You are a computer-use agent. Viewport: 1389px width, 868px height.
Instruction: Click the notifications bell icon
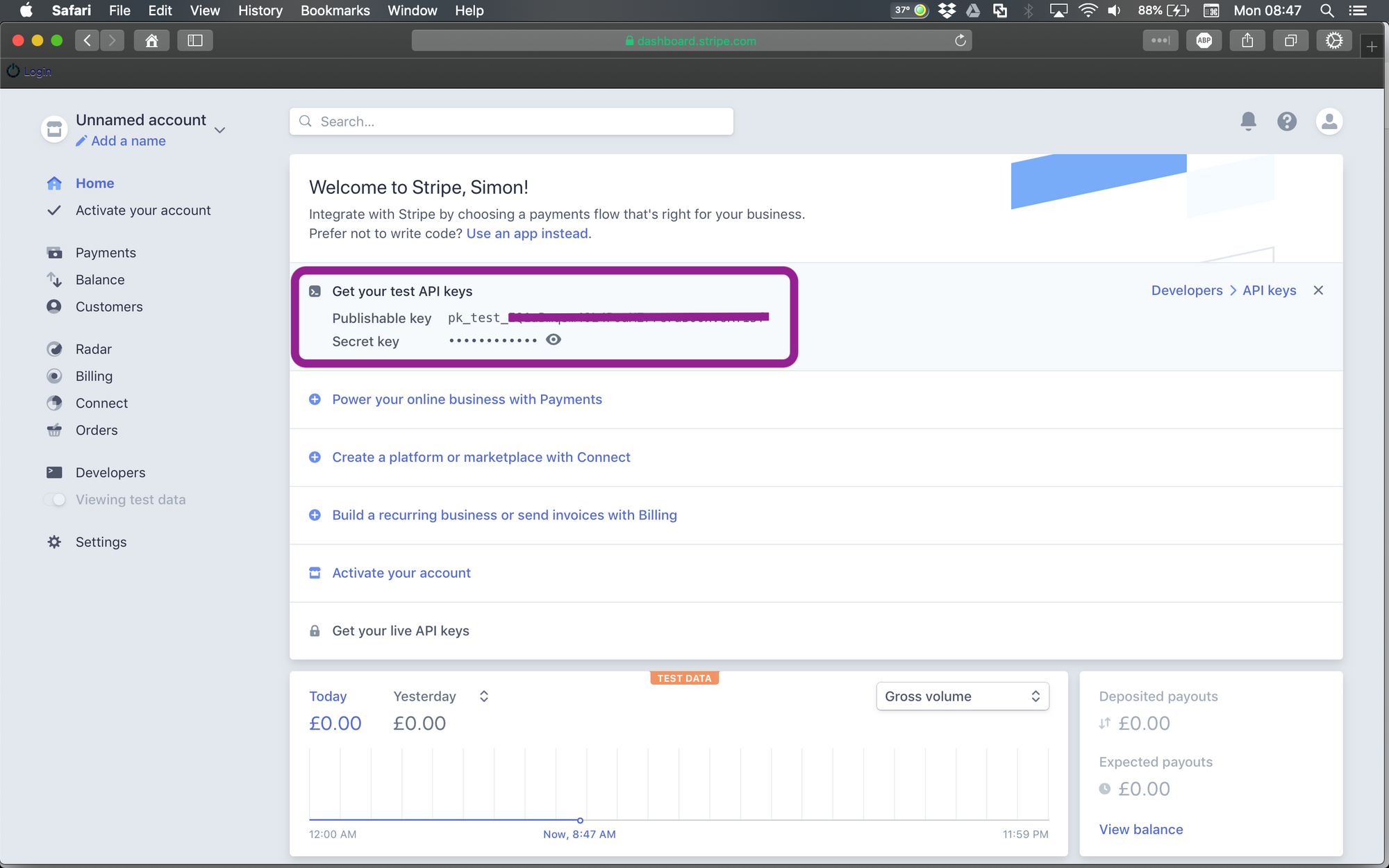pos(1248,122)
